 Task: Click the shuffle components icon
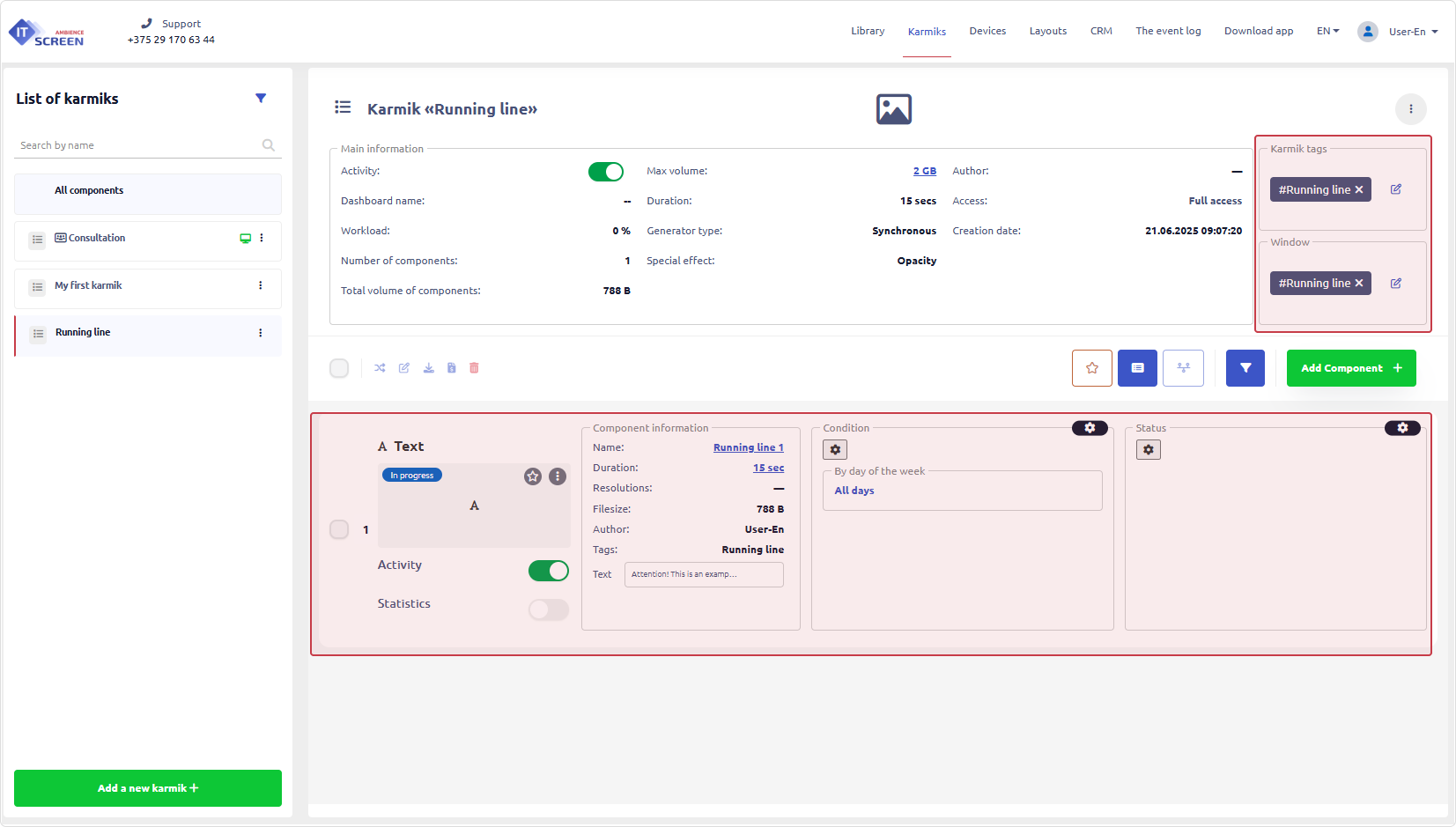(380, 368)
